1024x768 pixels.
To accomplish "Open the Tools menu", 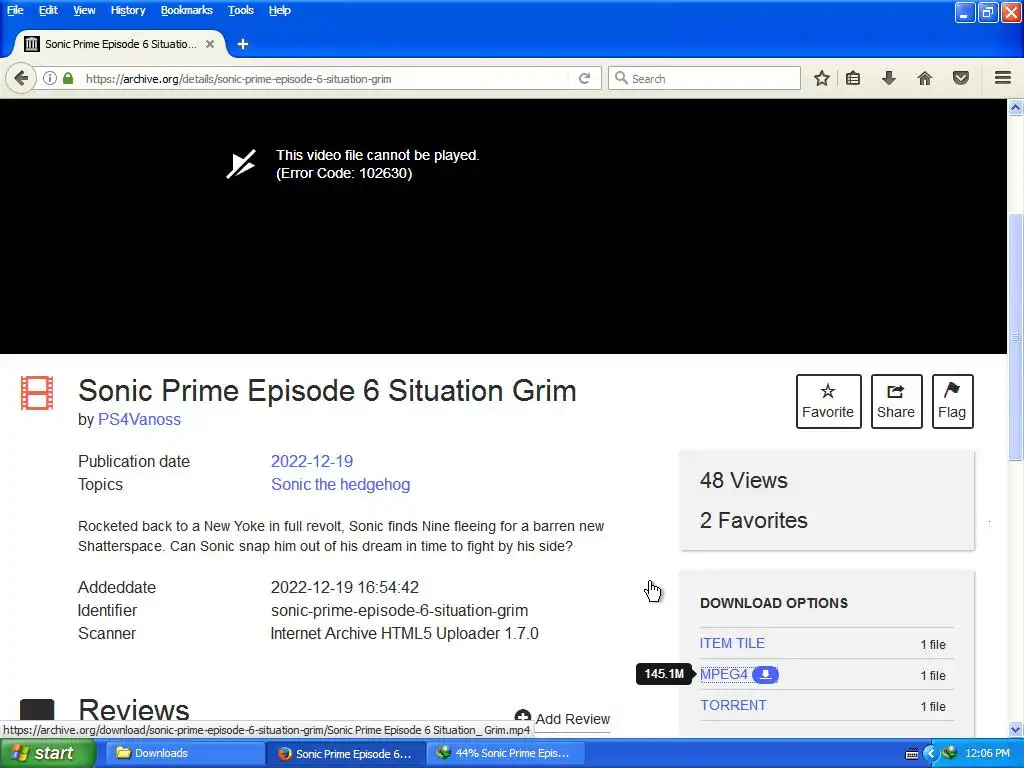I will (x=240, y=10).
